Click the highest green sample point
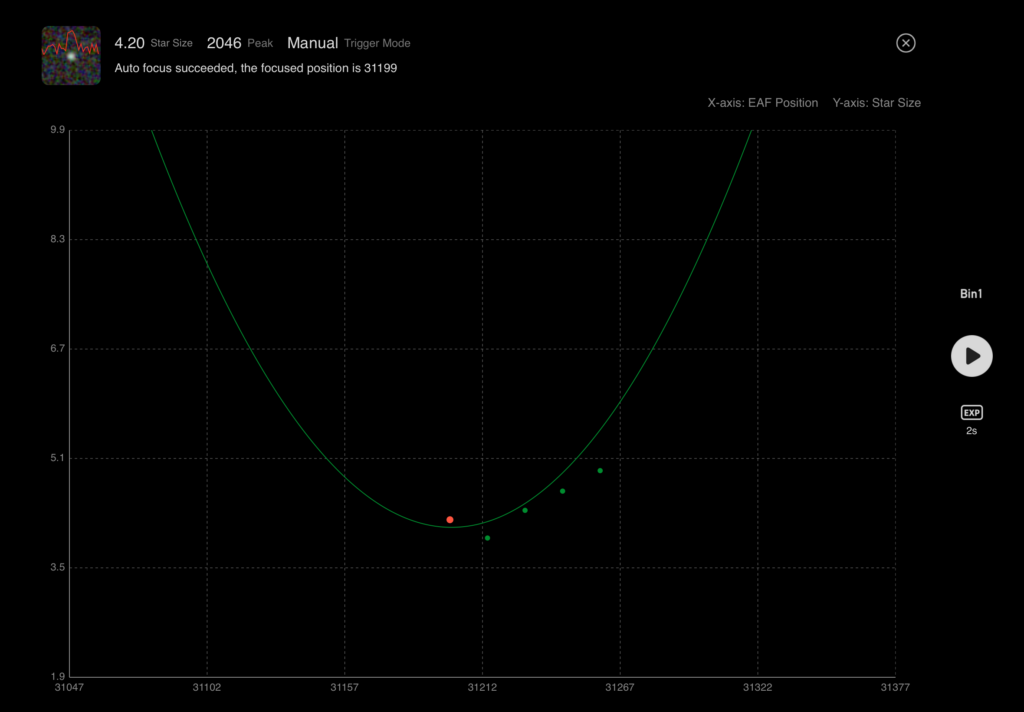This screenshot has height=712, width=1024. point(600,471)
